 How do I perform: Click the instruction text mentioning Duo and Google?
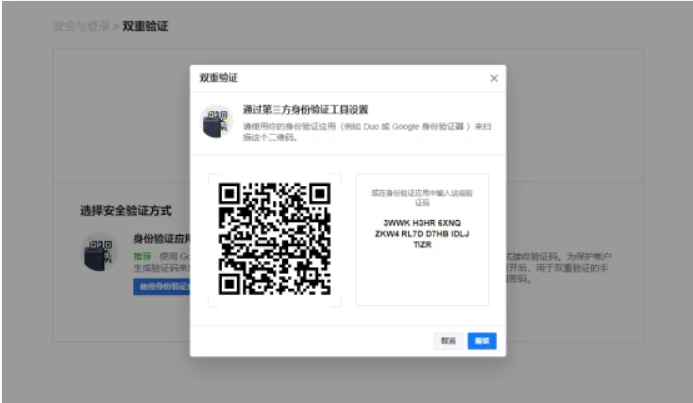click(367, 132)
